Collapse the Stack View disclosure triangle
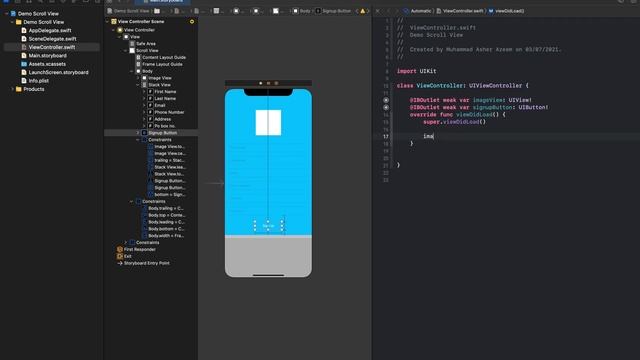 pos(138,84)
